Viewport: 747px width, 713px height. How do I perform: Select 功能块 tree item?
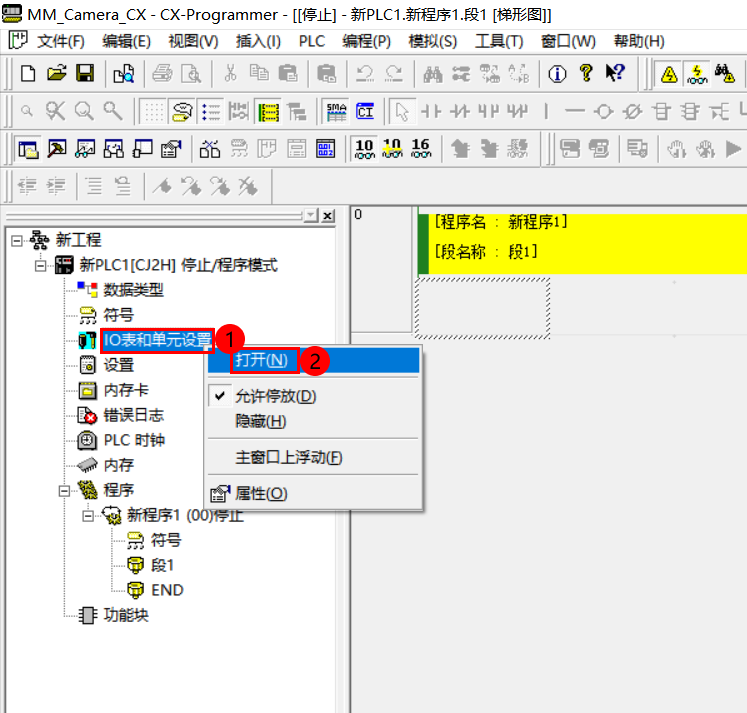pos(126,615)
